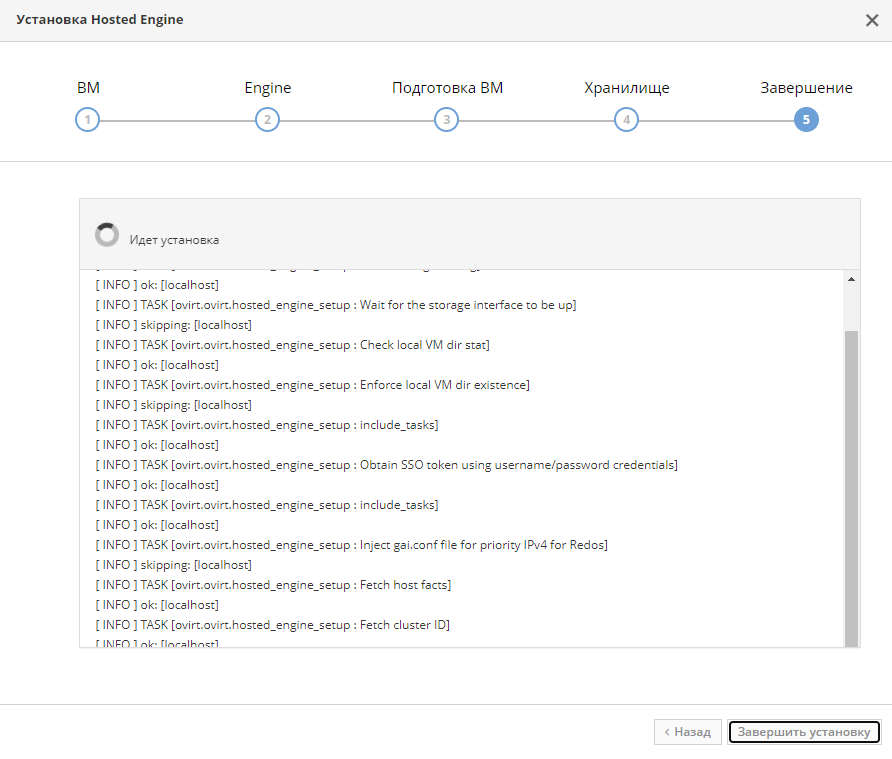The width and height of the screenshot is (892, 759).
Task: Click the Подготовка ВМ step label
Action: pyautogui.click(x=448, y=88)
